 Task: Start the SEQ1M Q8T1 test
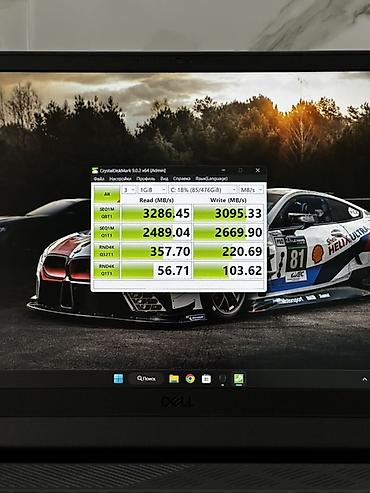(x=107, y=213)
